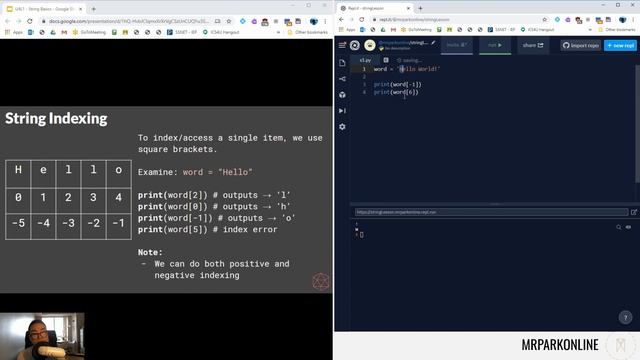This screenshot has height=360, width=640.
Task: Expand the bookmarks overflow chevron in right window
Action: point(590,30)
